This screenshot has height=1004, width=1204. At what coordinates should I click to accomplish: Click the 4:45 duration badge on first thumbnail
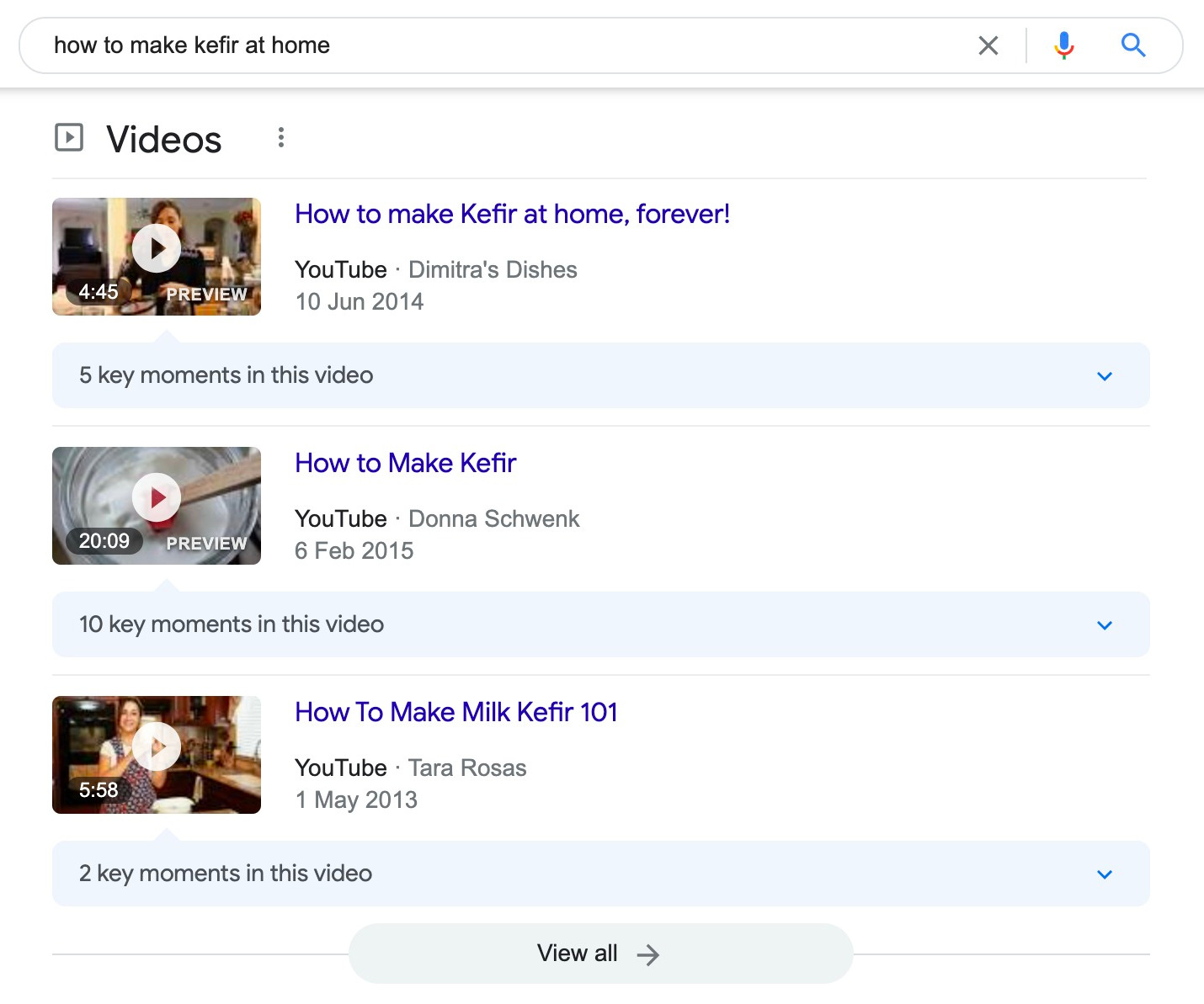[x=99, y=292]
